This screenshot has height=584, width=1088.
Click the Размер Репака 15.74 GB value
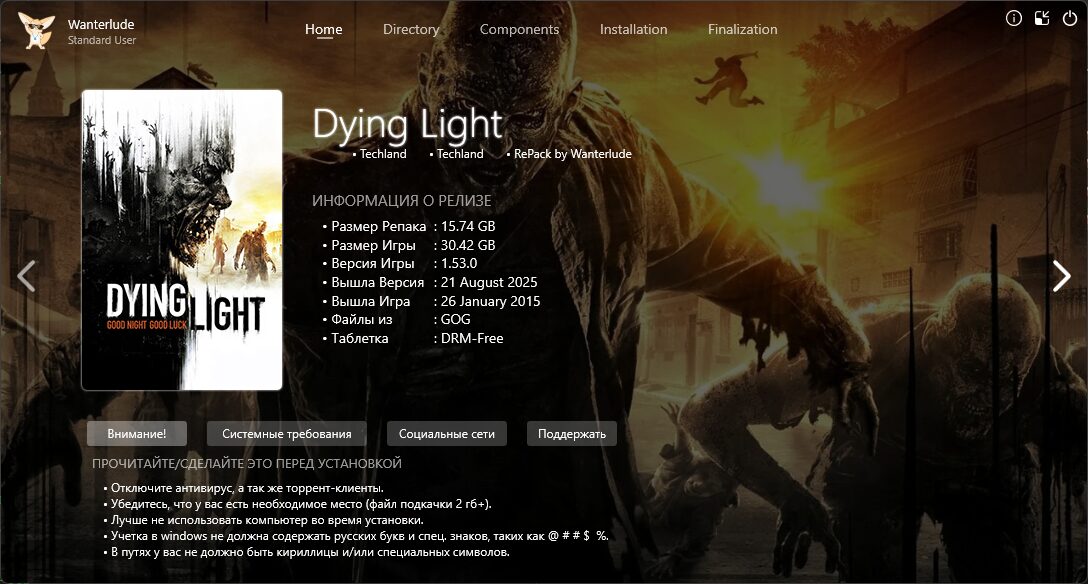(x=468, y=226)
